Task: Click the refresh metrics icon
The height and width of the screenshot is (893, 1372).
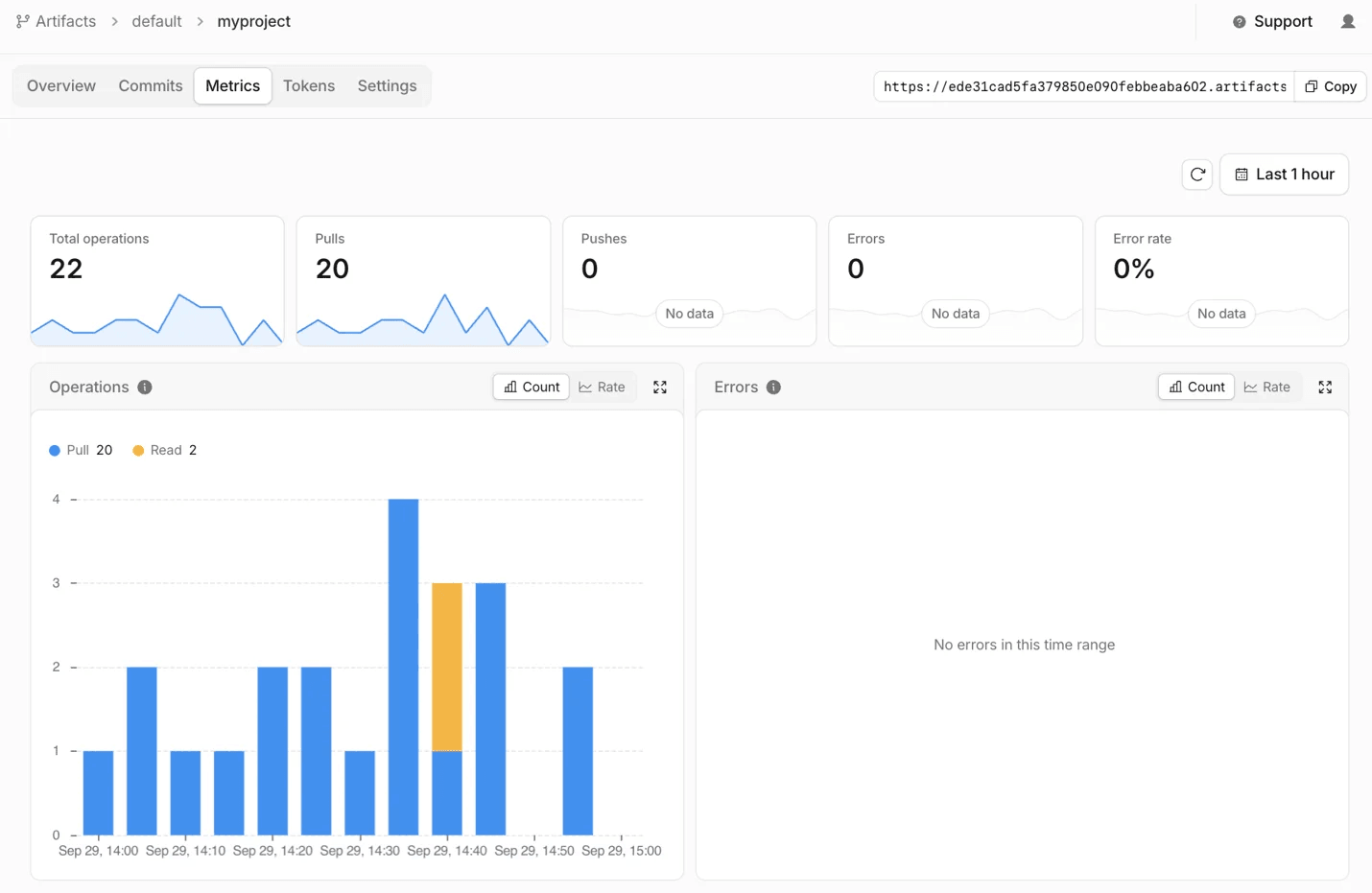Action: 1197,175
